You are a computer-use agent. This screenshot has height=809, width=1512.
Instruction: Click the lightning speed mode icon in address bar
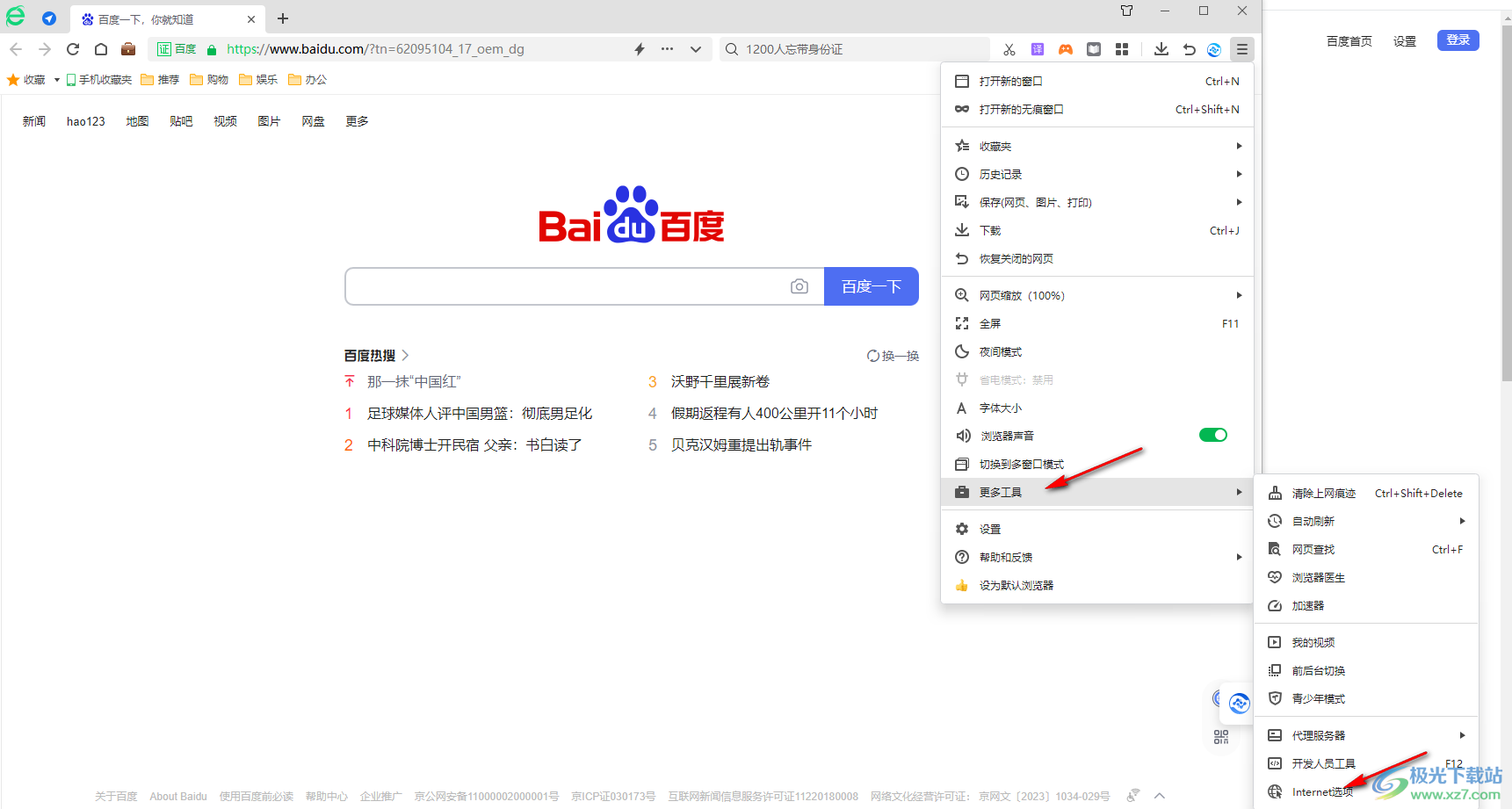click(x=640, y=49)
